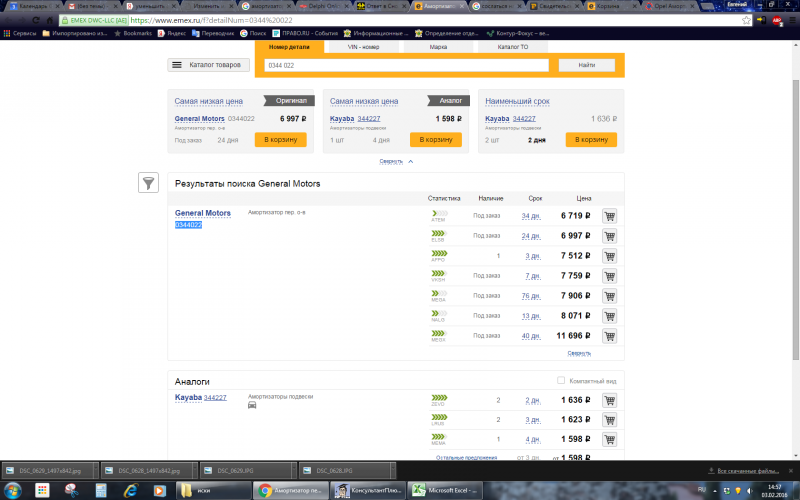Open the Chrome menu icon
This screenshot has width=800, height=500.
[x=792, y=20]
